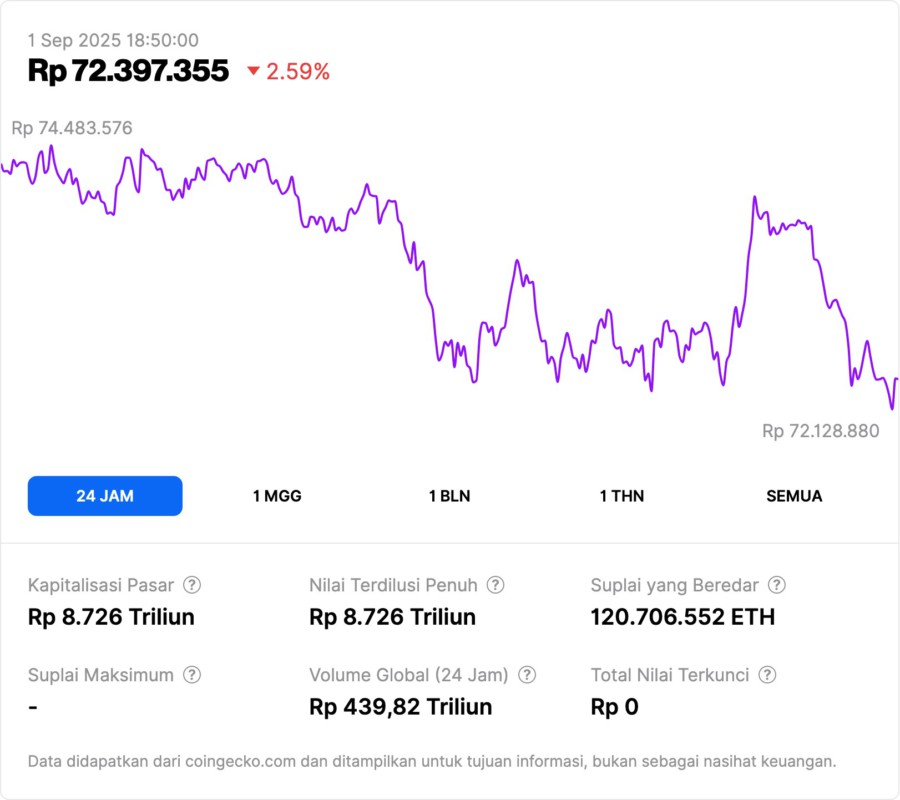Select the 1 THN time range
Image resolution: width=900 pixels, height=800 pixels.
point(622,496)
